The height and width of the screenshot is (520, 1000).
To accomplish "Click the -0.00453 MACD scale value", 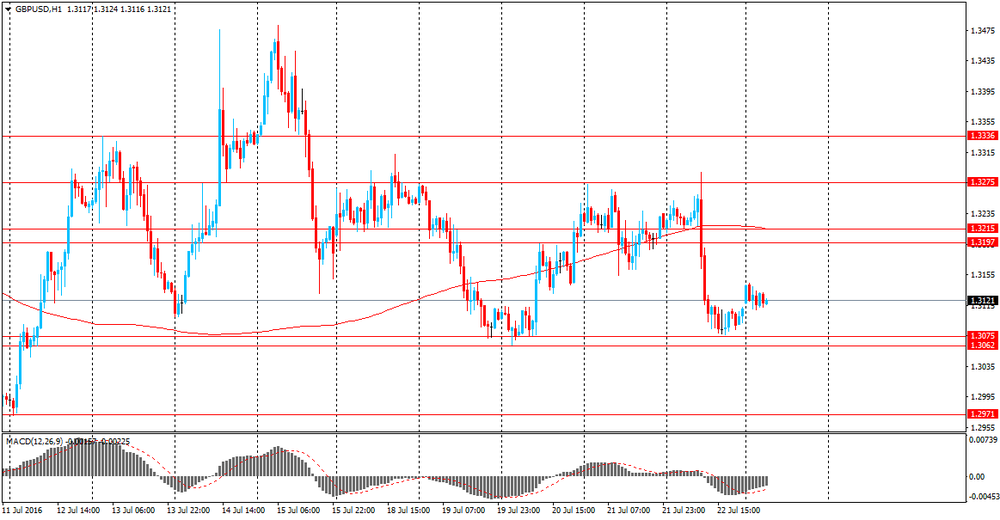I will [983, 496].
